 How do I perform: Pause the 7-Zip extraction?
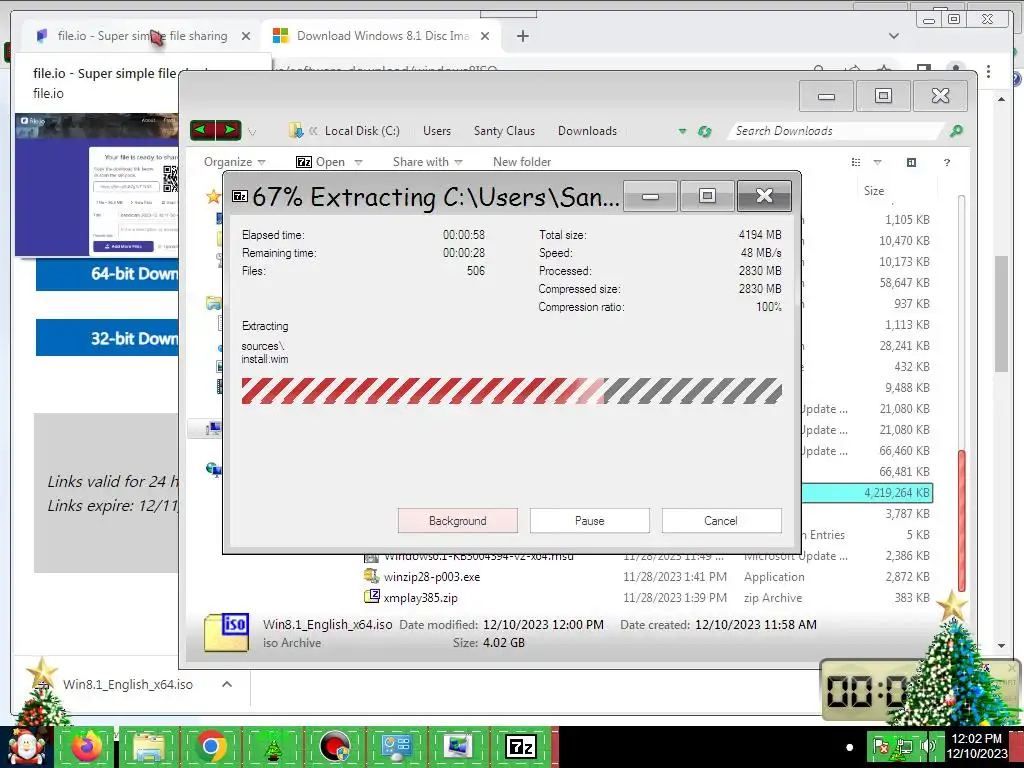coord(589,520)
